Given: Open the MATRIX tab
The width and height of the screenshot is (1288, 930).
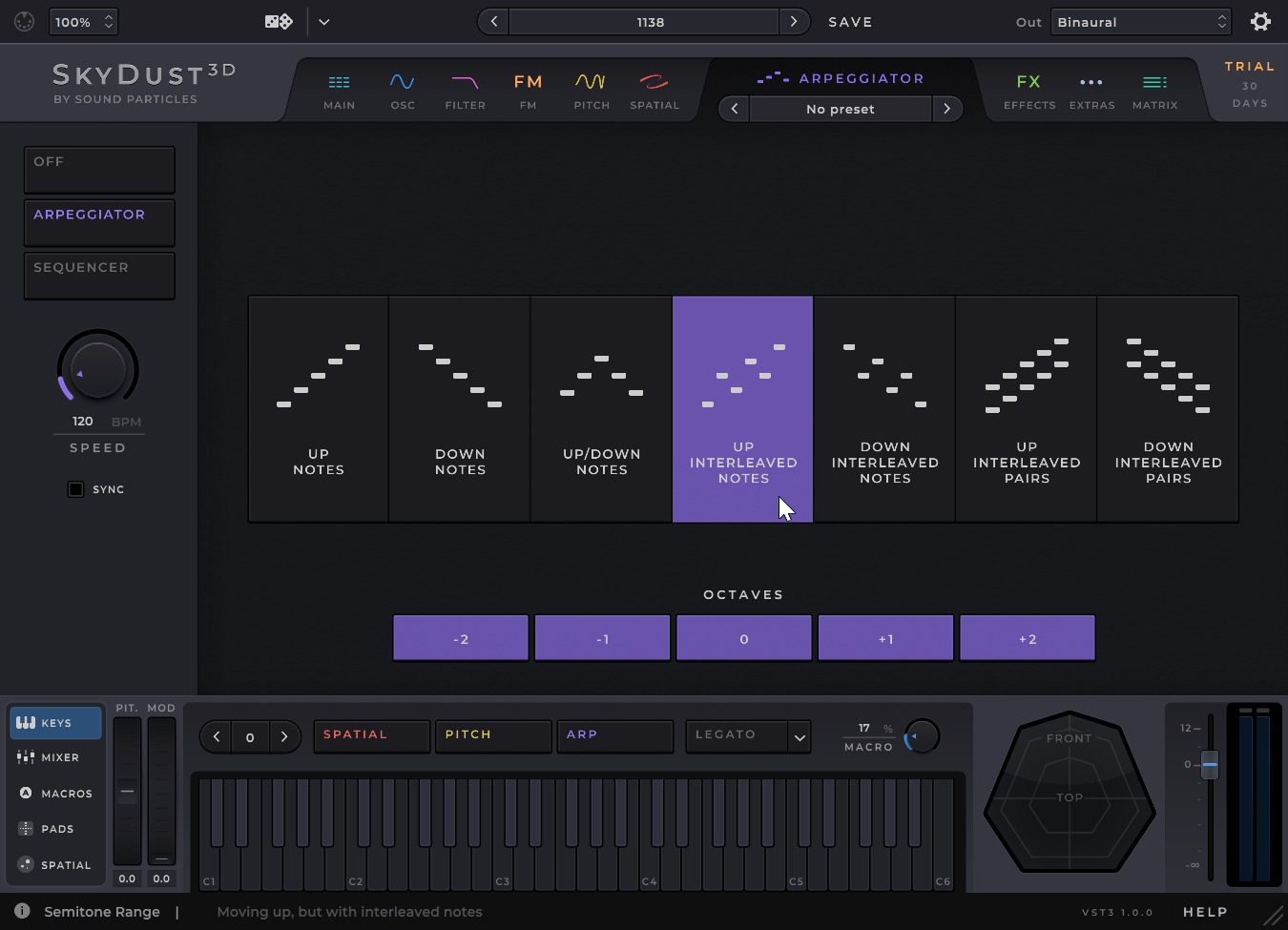Looking at the screenshot, I should click(x=1154, y=92).
